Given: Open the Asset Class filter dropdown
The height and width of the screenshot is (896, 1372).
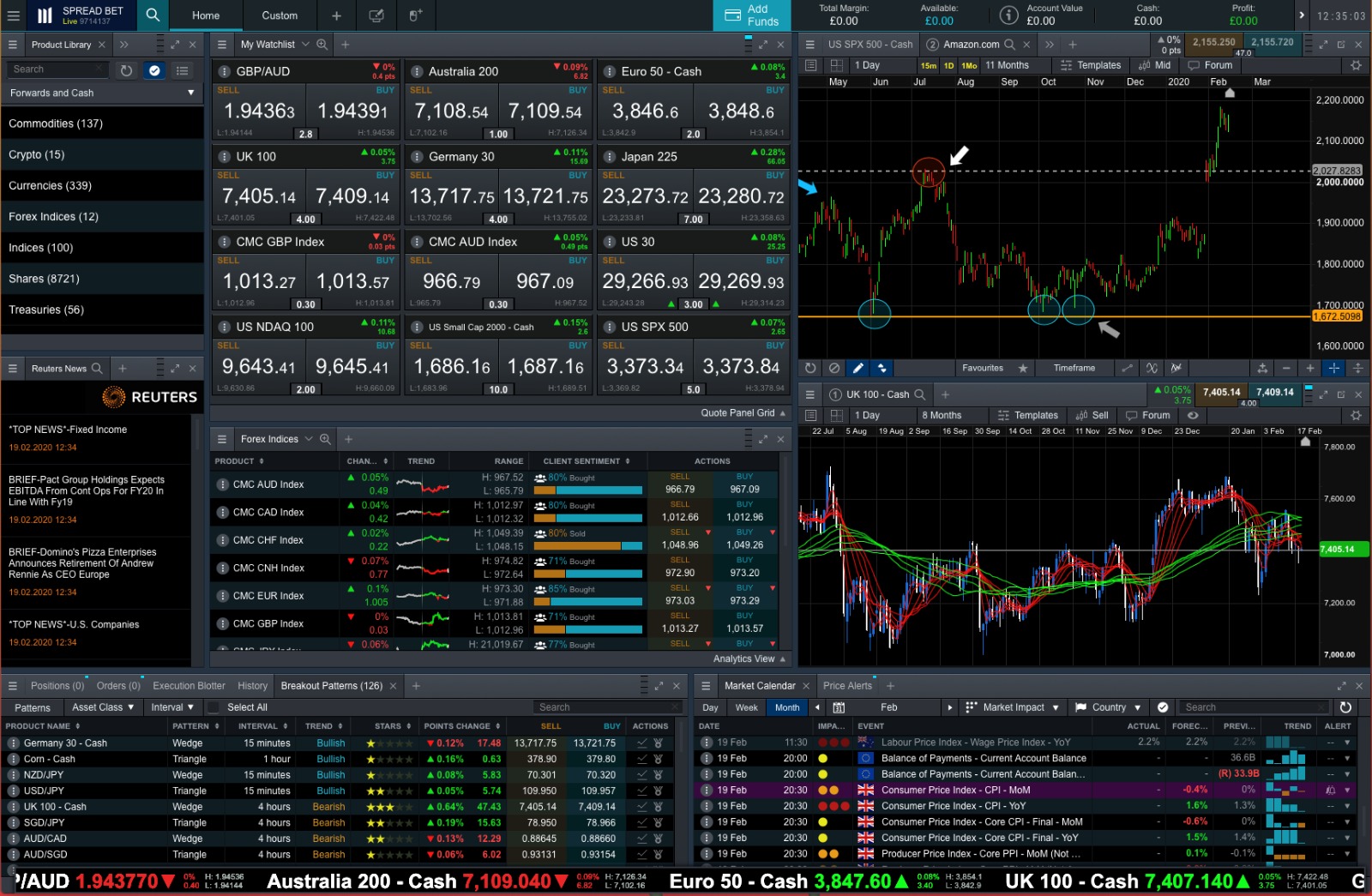Looking at the screenshot, I should pos(103,707).
